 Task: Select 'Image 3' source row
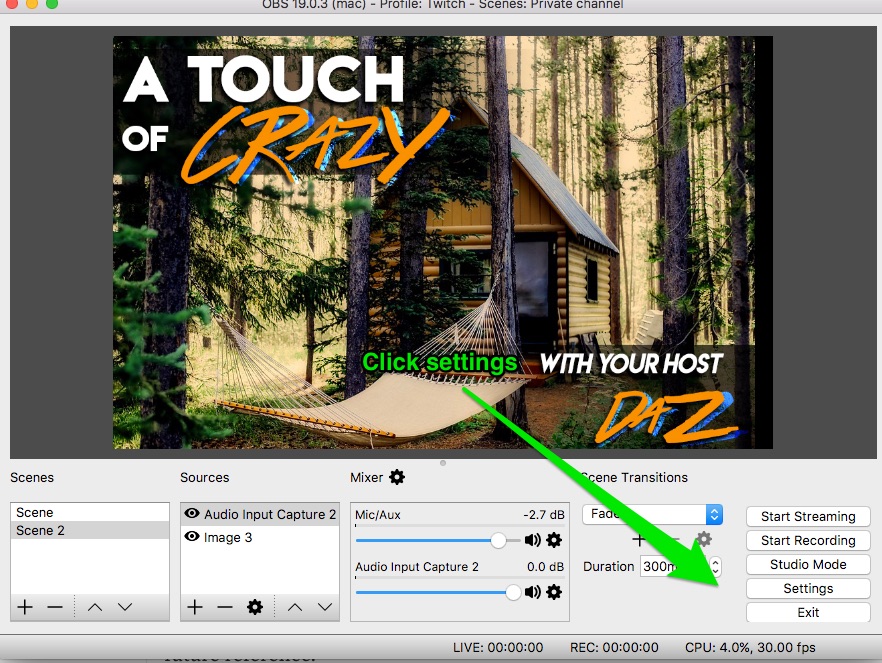260,537
